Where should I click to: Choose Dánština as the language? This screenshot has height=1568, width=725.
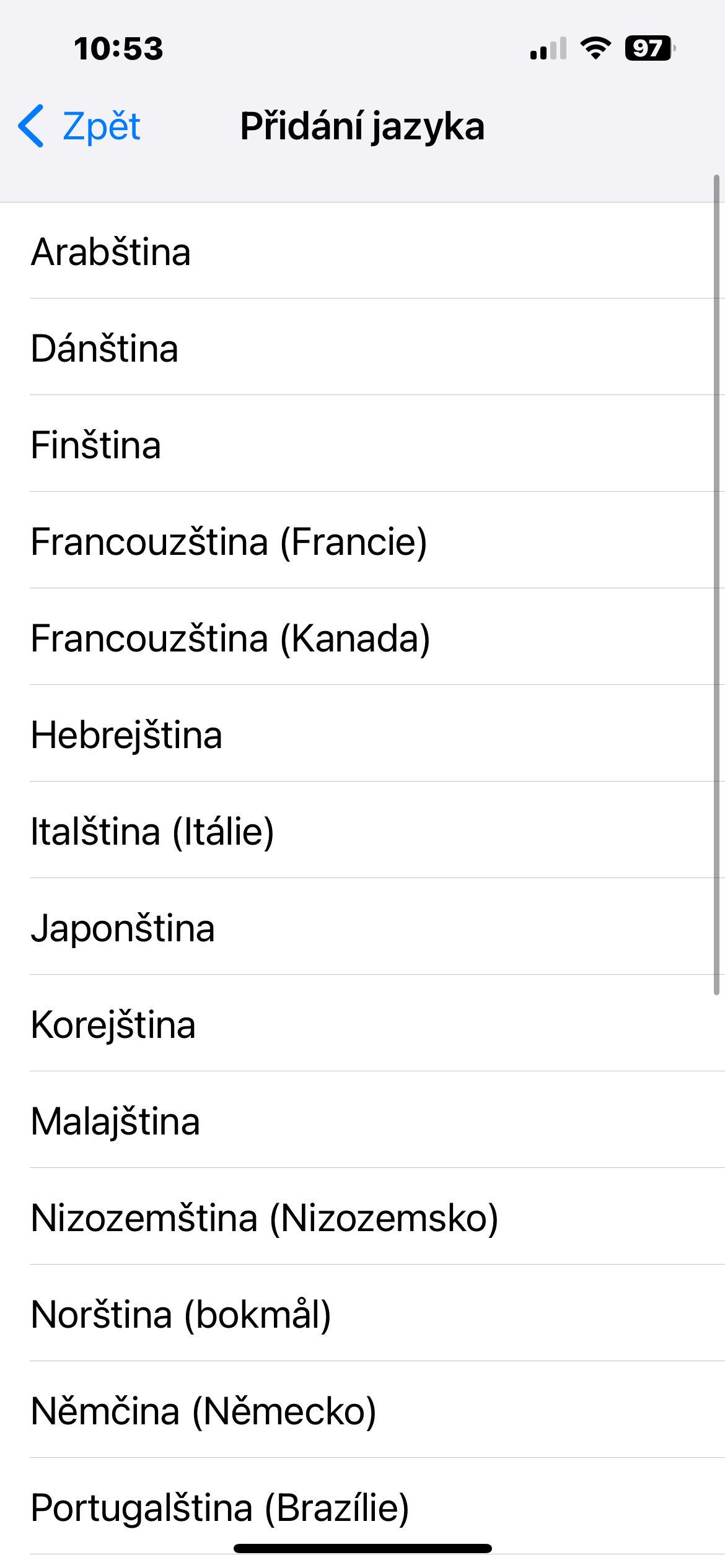[105, 348]
